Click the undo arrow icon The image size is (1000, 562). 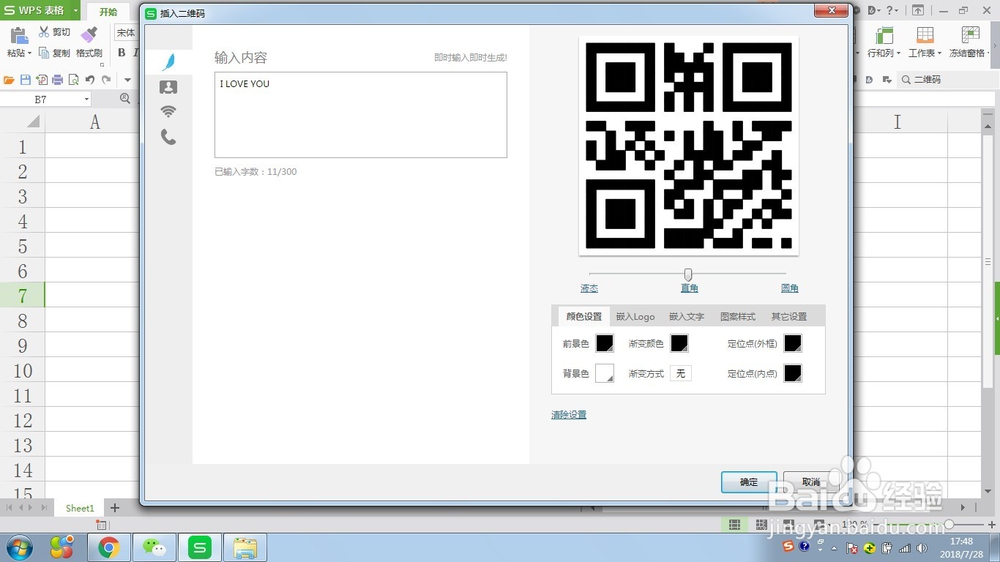click(x=90, y=80)
